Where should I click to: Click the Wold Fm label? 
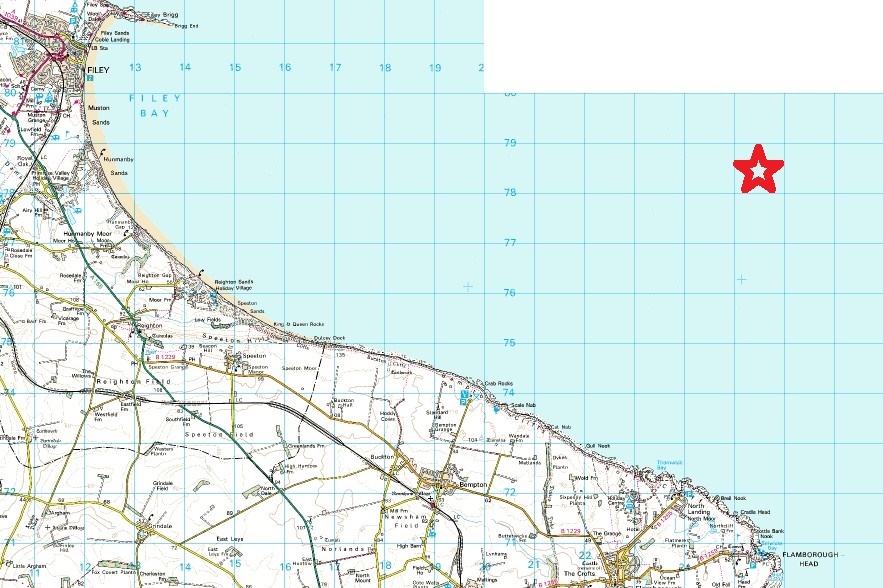[586, 478]
